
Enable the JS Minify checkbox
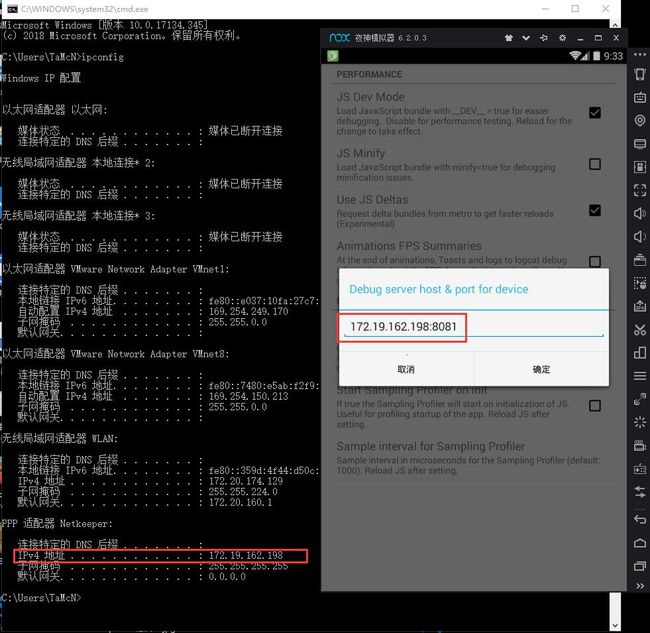(595, 164)
